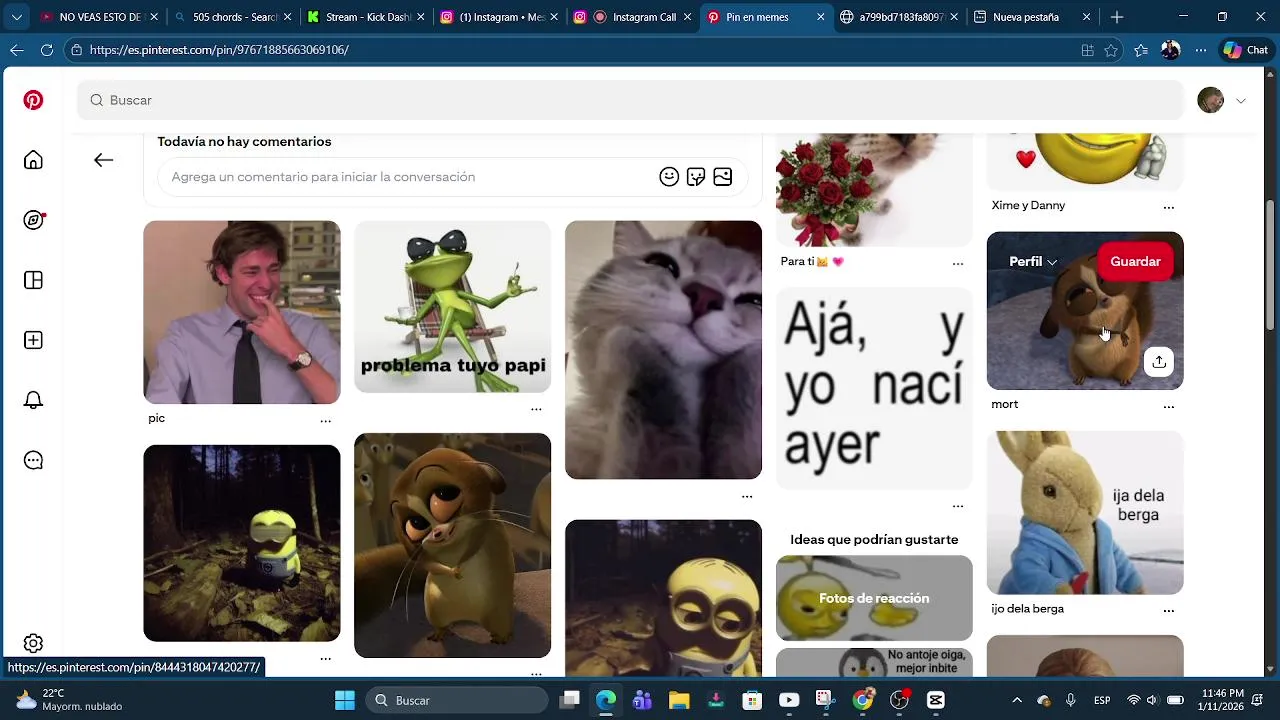
Task: Refresh the browser page
Action: 47,50
